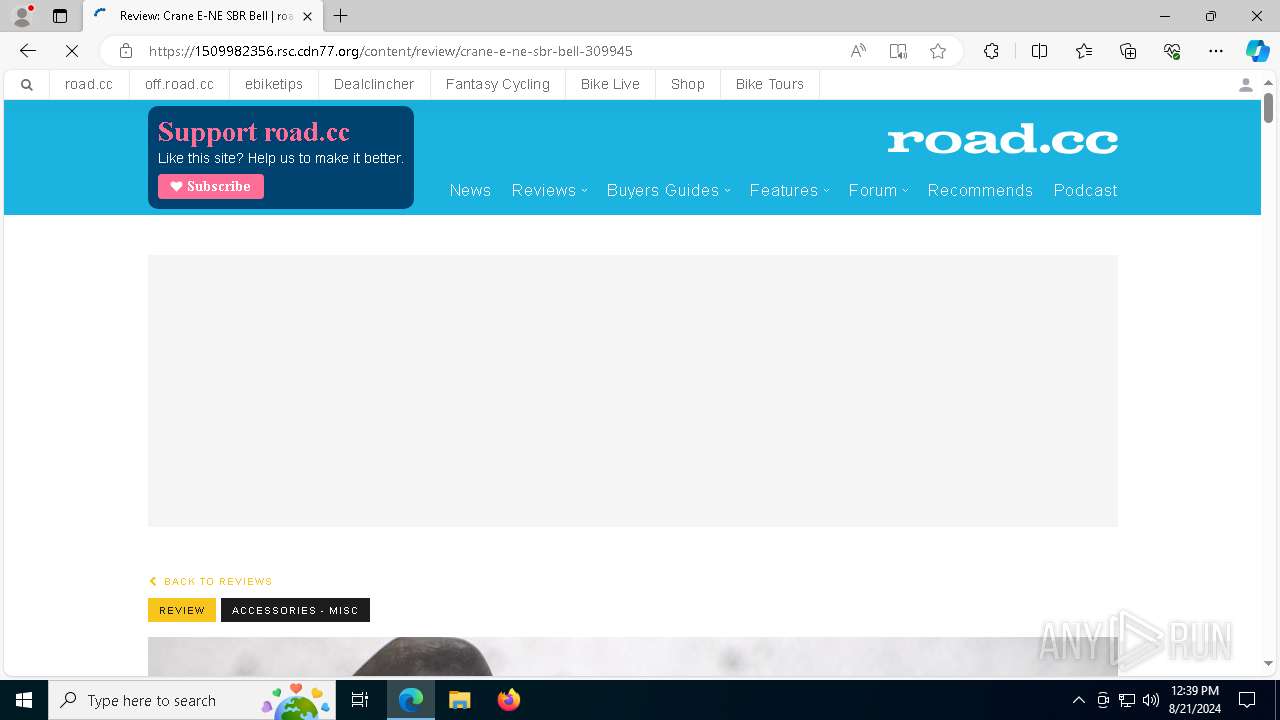The width and height of the screenshot is (1280, 720).
Task: Open Microsoft Edge from taskbar
Action: pos(411,700)
